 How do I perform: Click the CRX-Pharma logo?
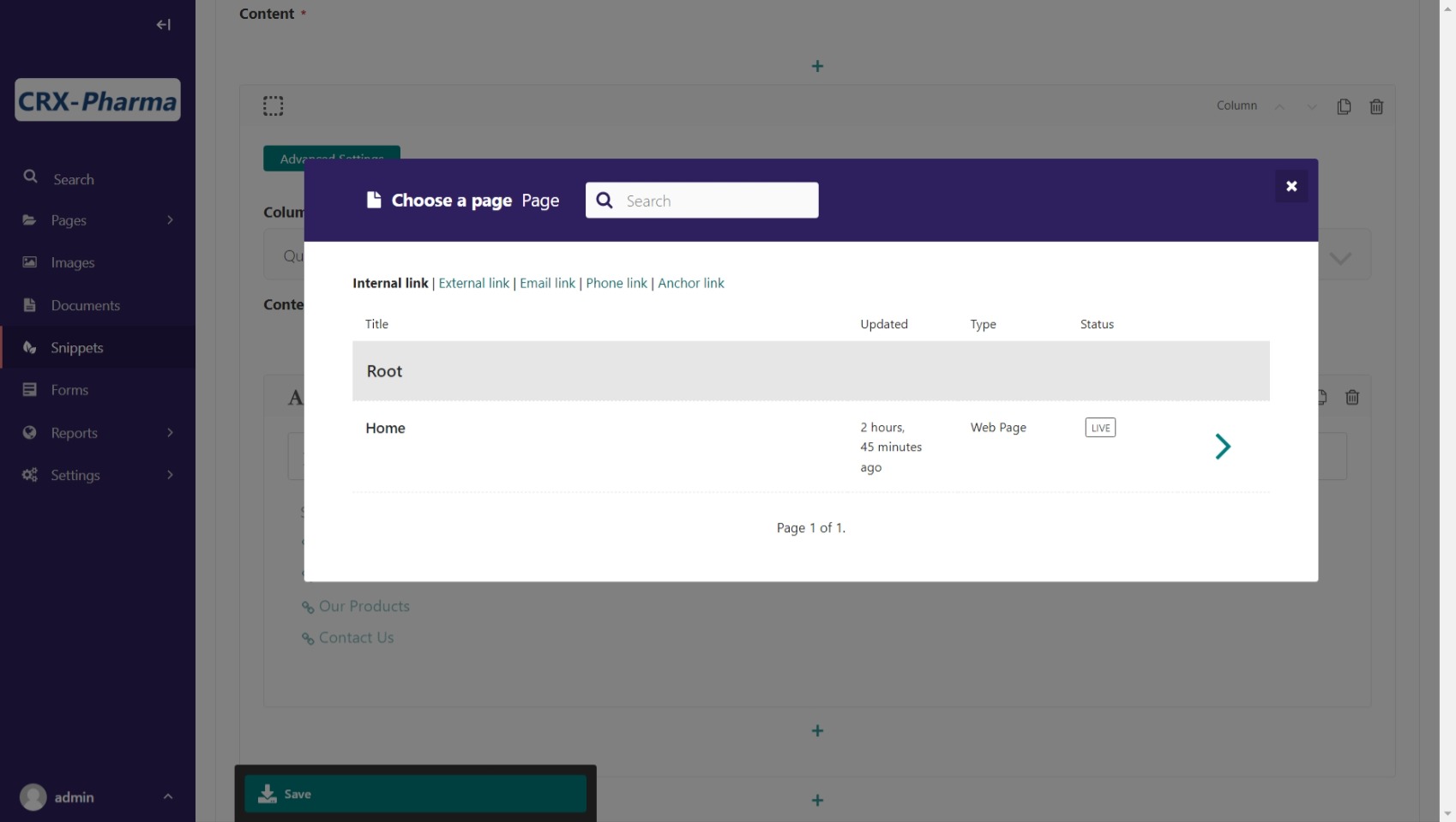tap(98, 101)
